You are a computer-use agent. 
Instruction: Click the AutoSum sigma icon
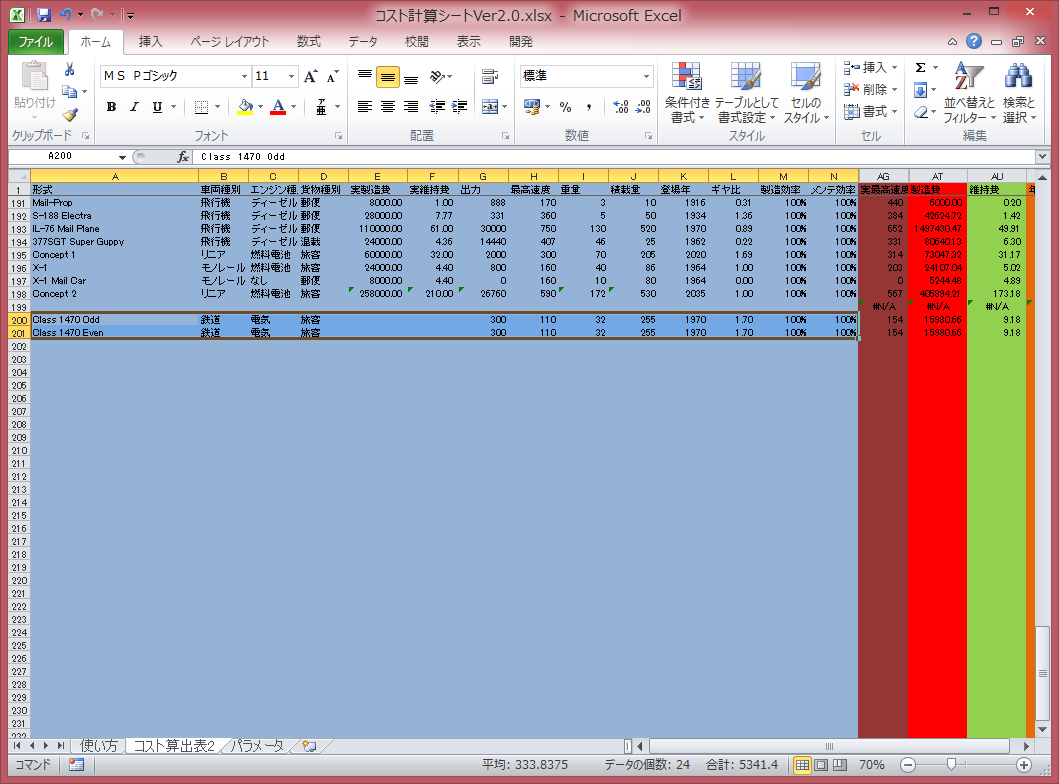coord(921,68)
